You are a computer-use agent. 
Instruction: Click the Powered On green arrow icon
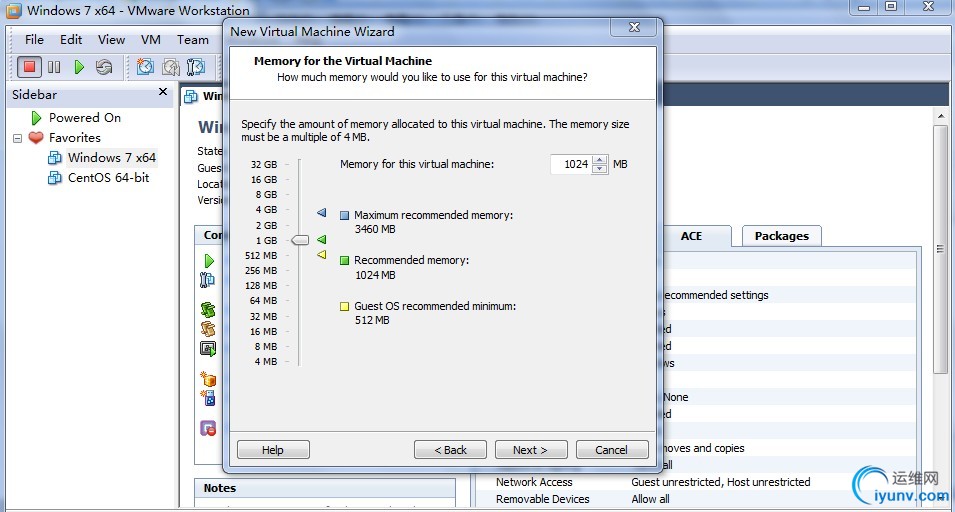[x=36, y=117]
